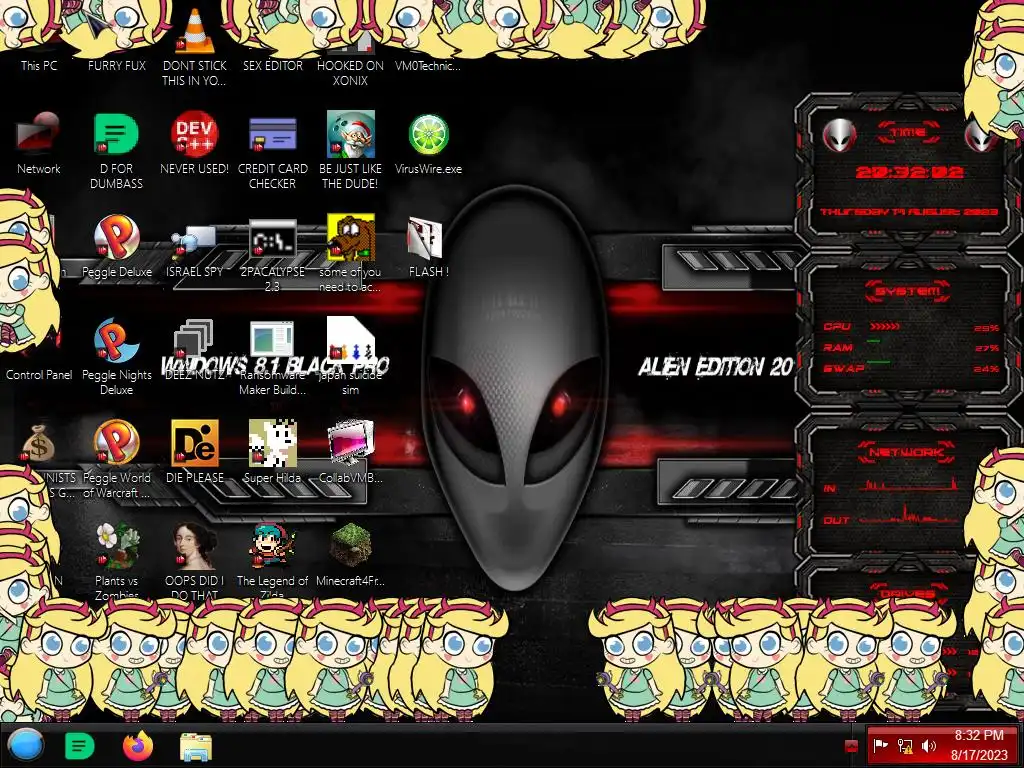
Task: Open the DONT STICK THIS IN YO... VLC cone icon
Action: click(x=195, y=33)
